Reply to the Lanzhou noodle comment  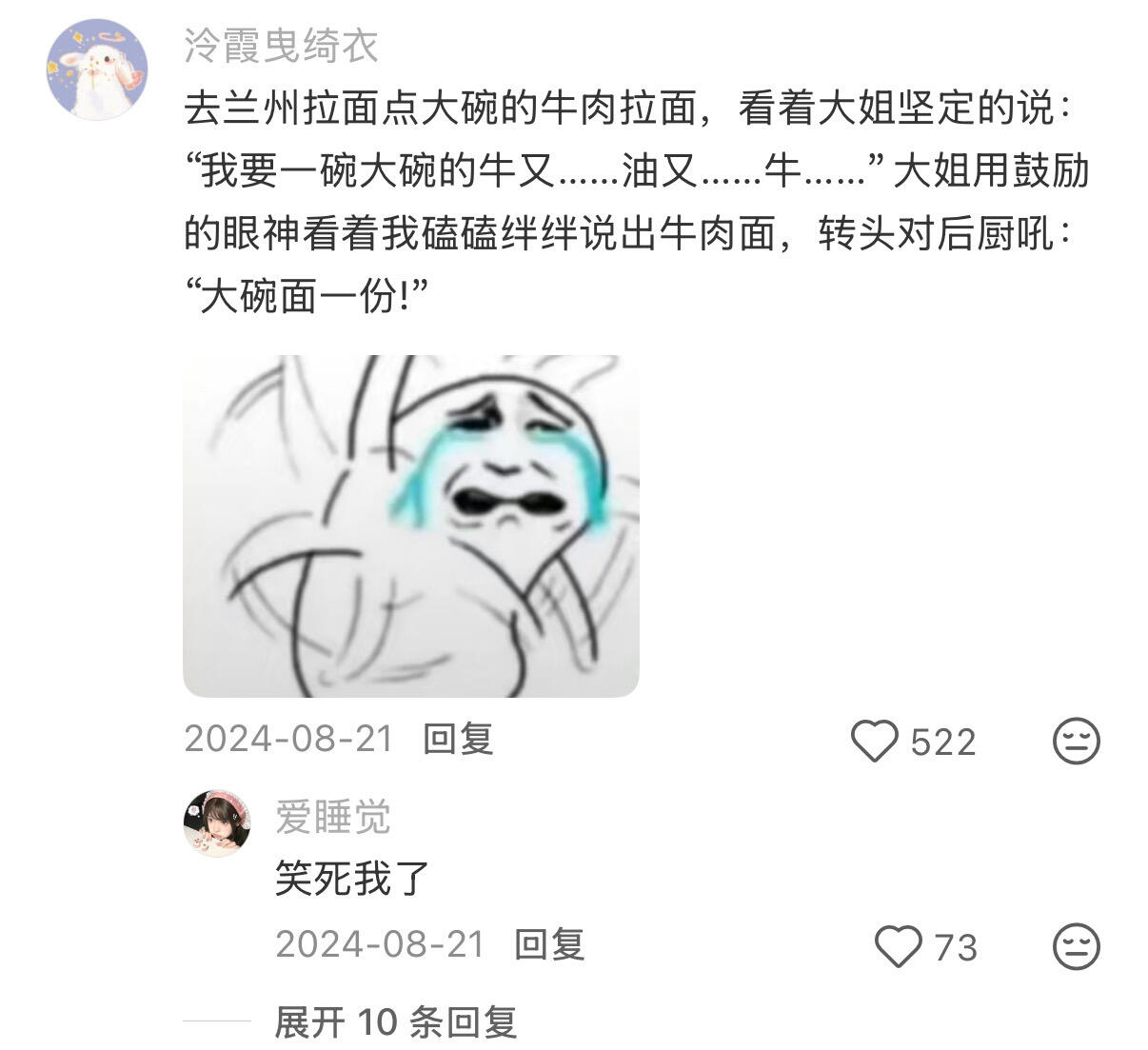[458, 739]
